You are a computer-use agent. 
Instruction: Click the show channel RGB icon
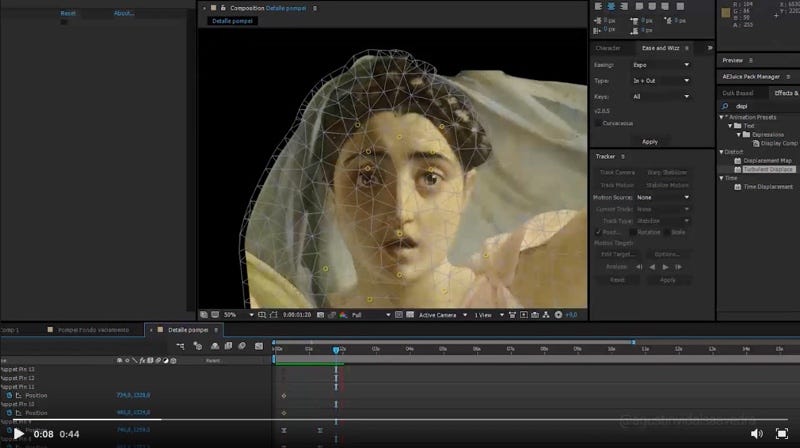[x=343, y=315]
